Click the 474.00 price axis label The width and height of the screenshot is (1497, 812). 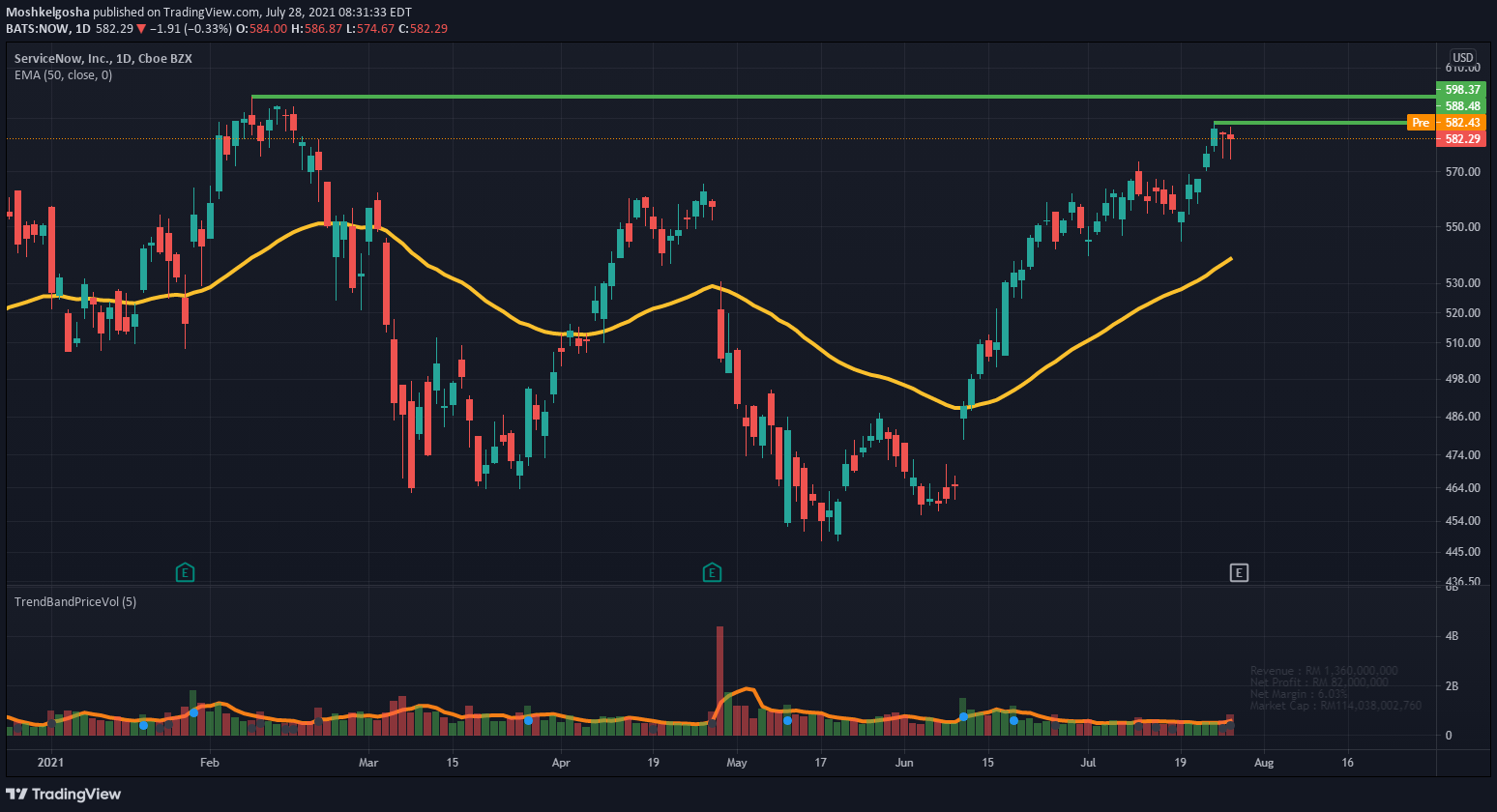[1462, 455]
